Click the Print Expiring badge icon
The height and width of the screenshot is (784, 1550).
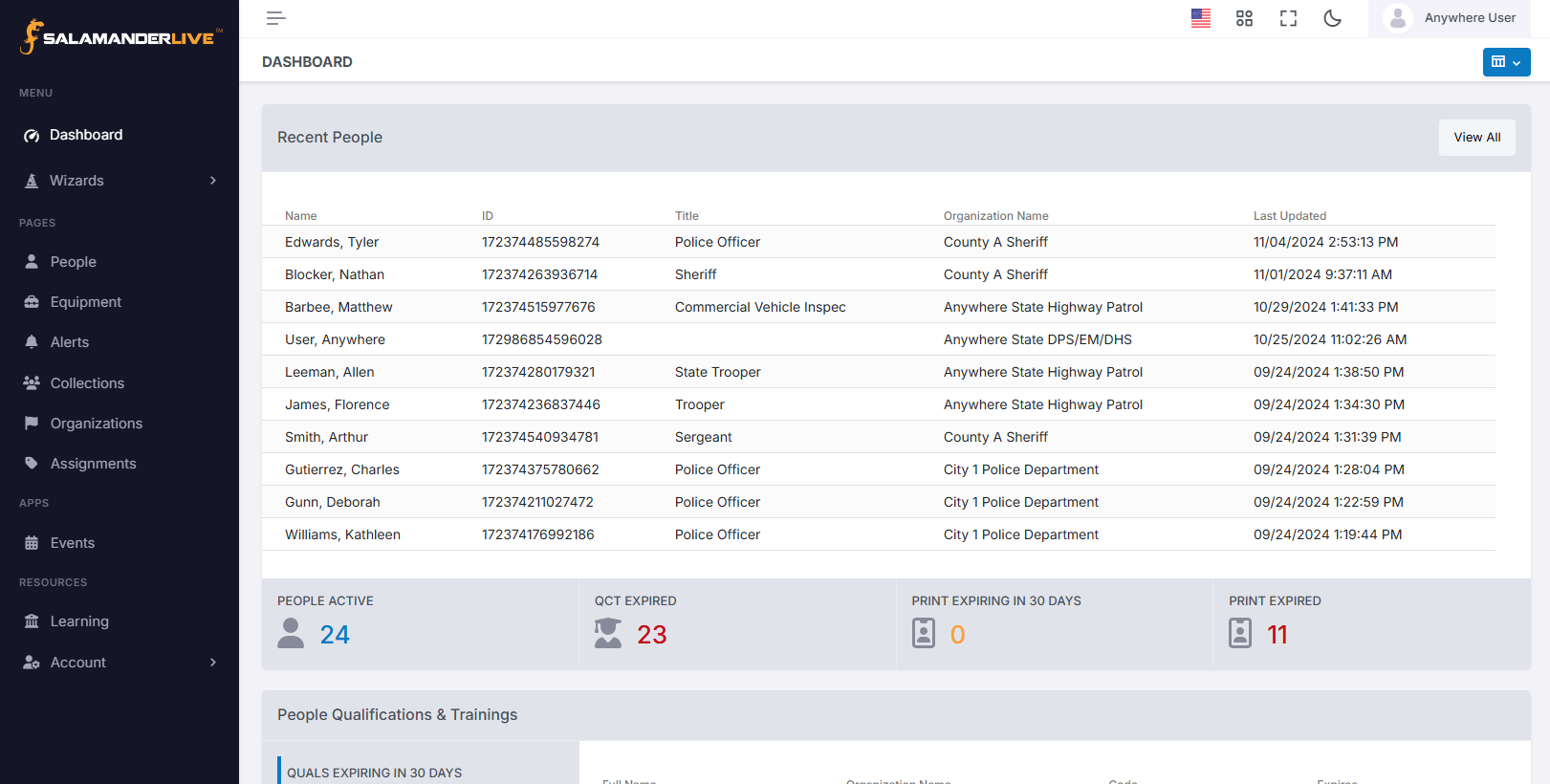tap(924, 633)
